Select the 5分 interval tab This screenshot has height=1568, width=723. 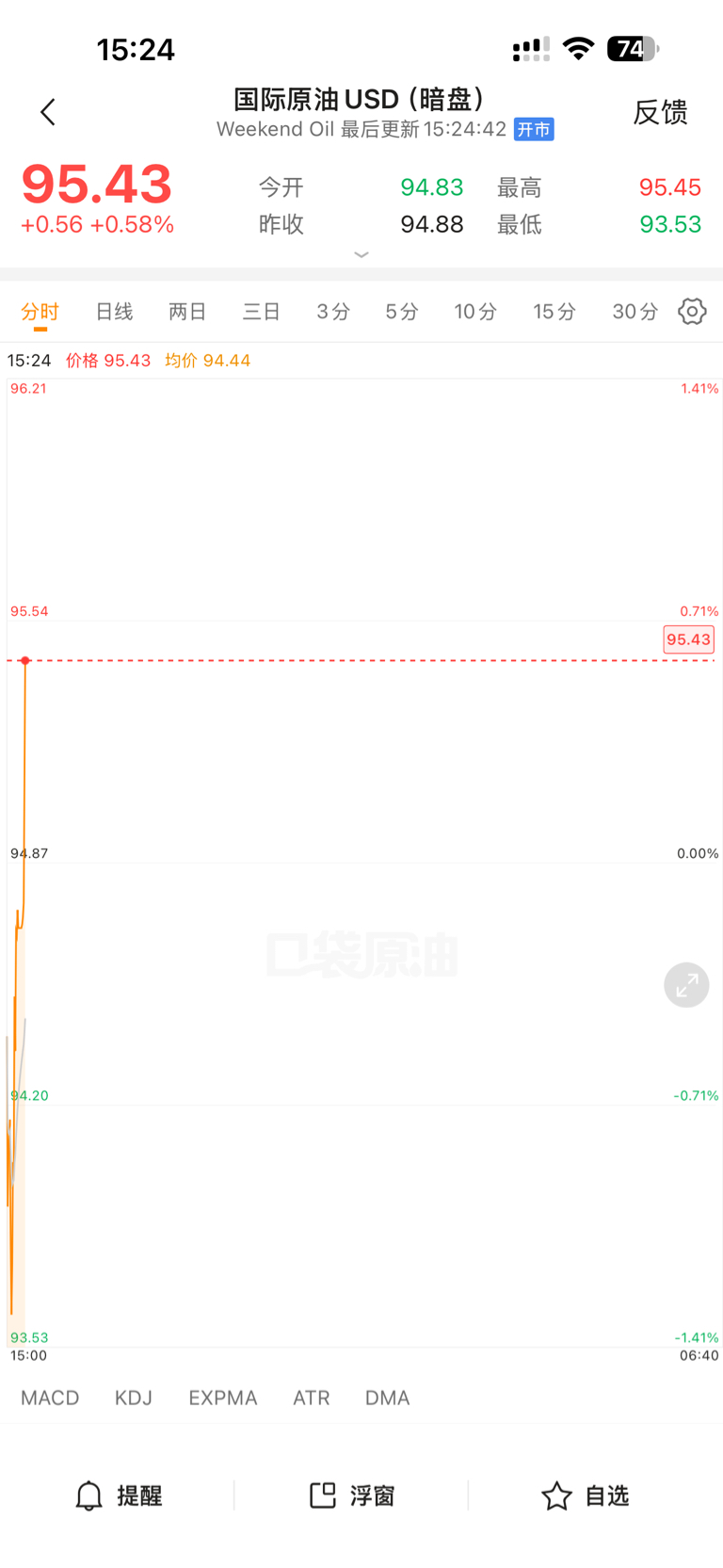click(401, 312)
